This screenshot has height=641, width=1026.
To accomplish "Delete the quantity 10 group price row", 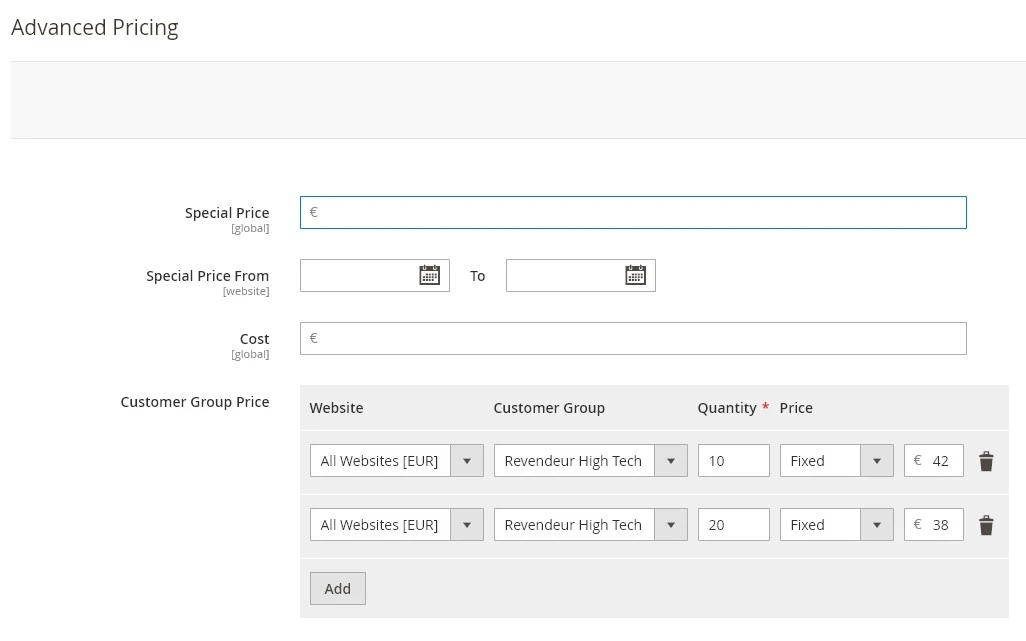I will [x=986, y=461].
